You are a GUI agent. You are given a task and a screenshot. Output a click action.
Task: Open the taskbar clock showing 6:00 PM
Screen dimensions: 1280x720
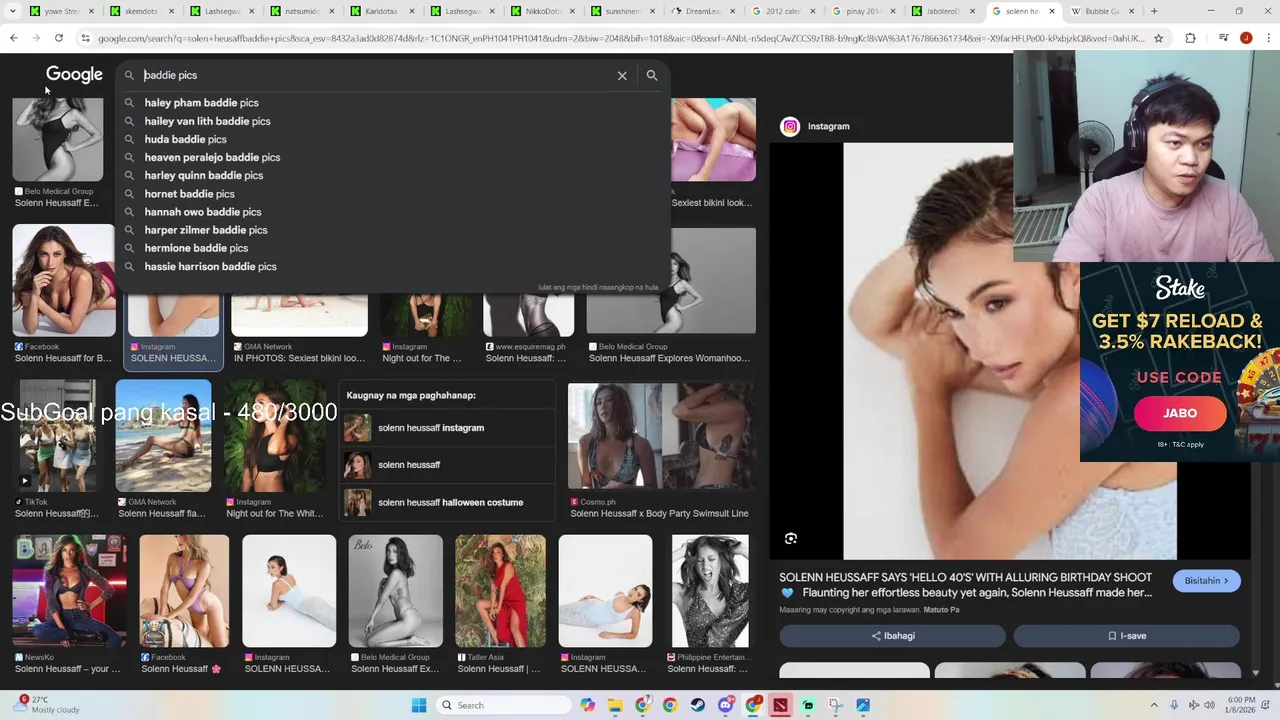point(1241,705)
